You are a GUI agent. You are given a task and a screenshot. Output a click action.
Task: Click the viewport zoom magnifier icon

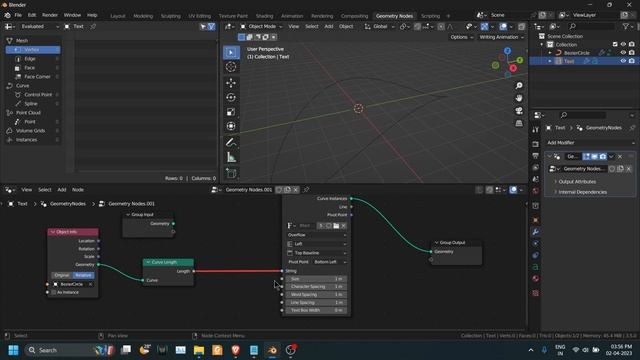tap(519, 86)
